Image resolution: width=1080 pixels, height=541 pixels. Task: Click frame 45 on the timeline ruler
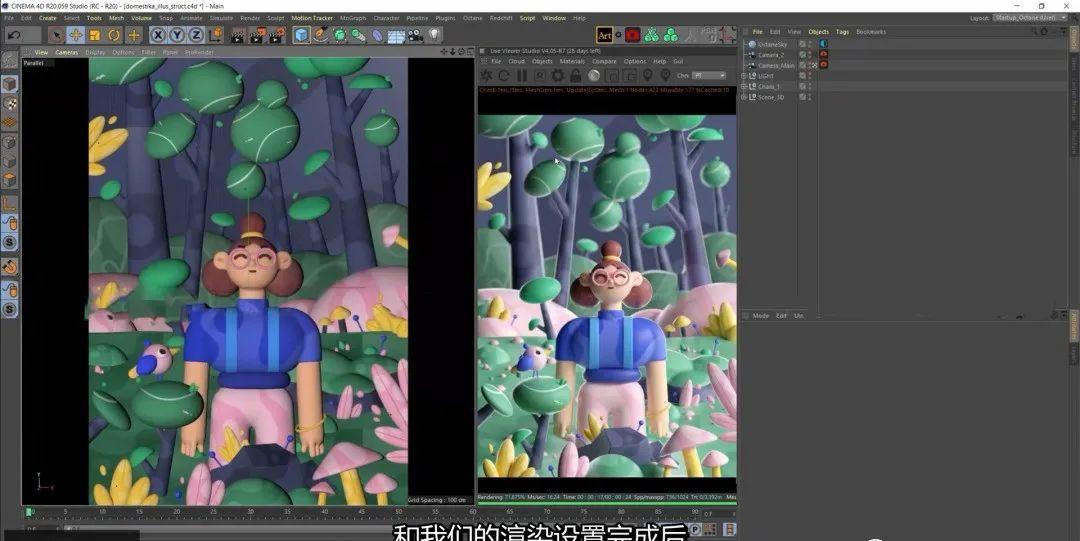[362, 512]
